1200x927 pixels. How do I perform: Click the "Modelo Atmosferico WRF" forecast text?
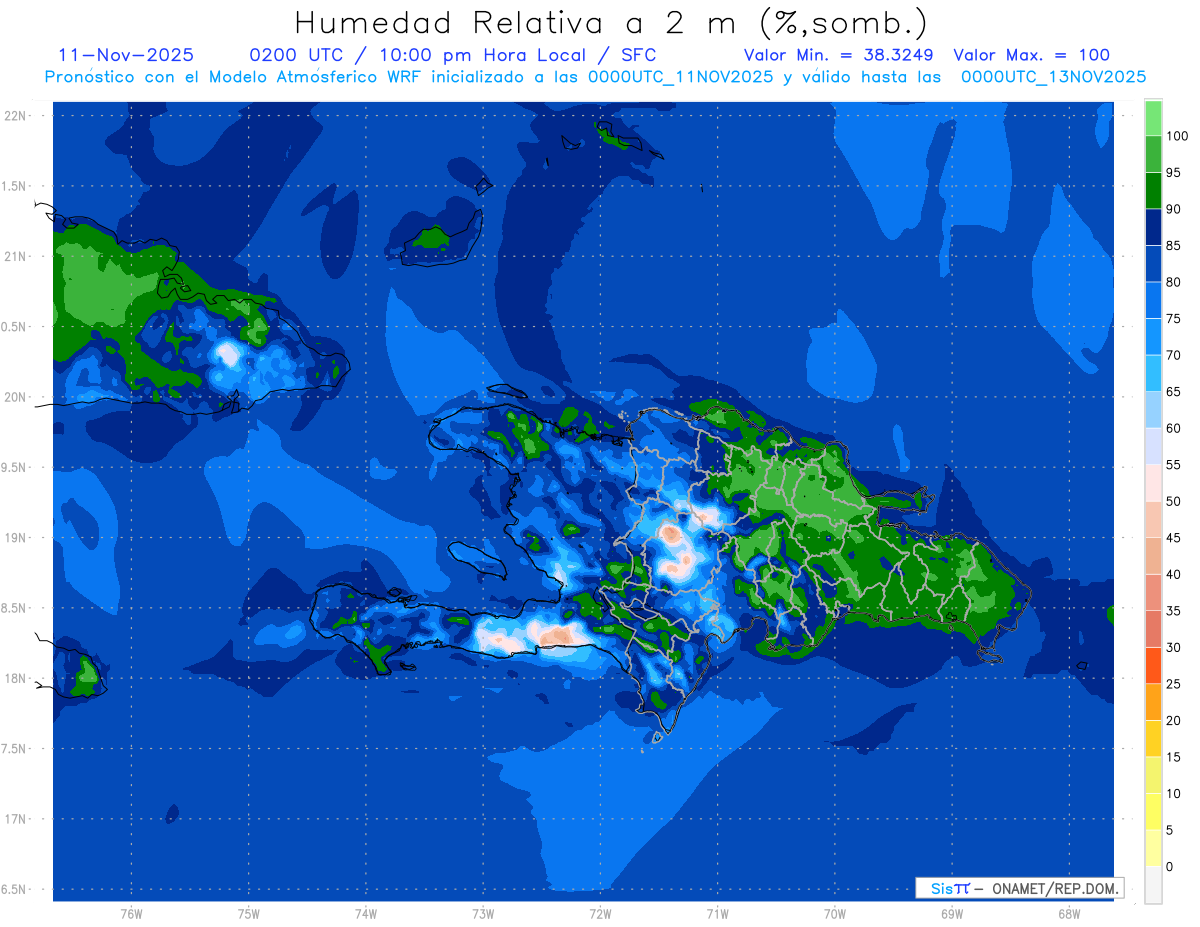pyautogui.click(x=322, y=77)
